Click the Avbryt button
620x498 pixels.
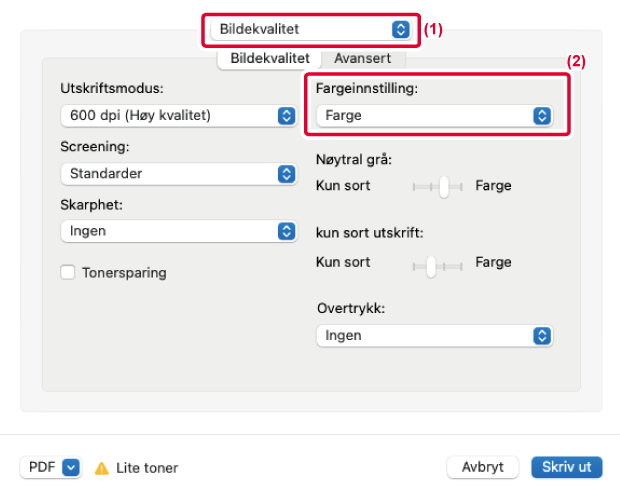(482, 467)
